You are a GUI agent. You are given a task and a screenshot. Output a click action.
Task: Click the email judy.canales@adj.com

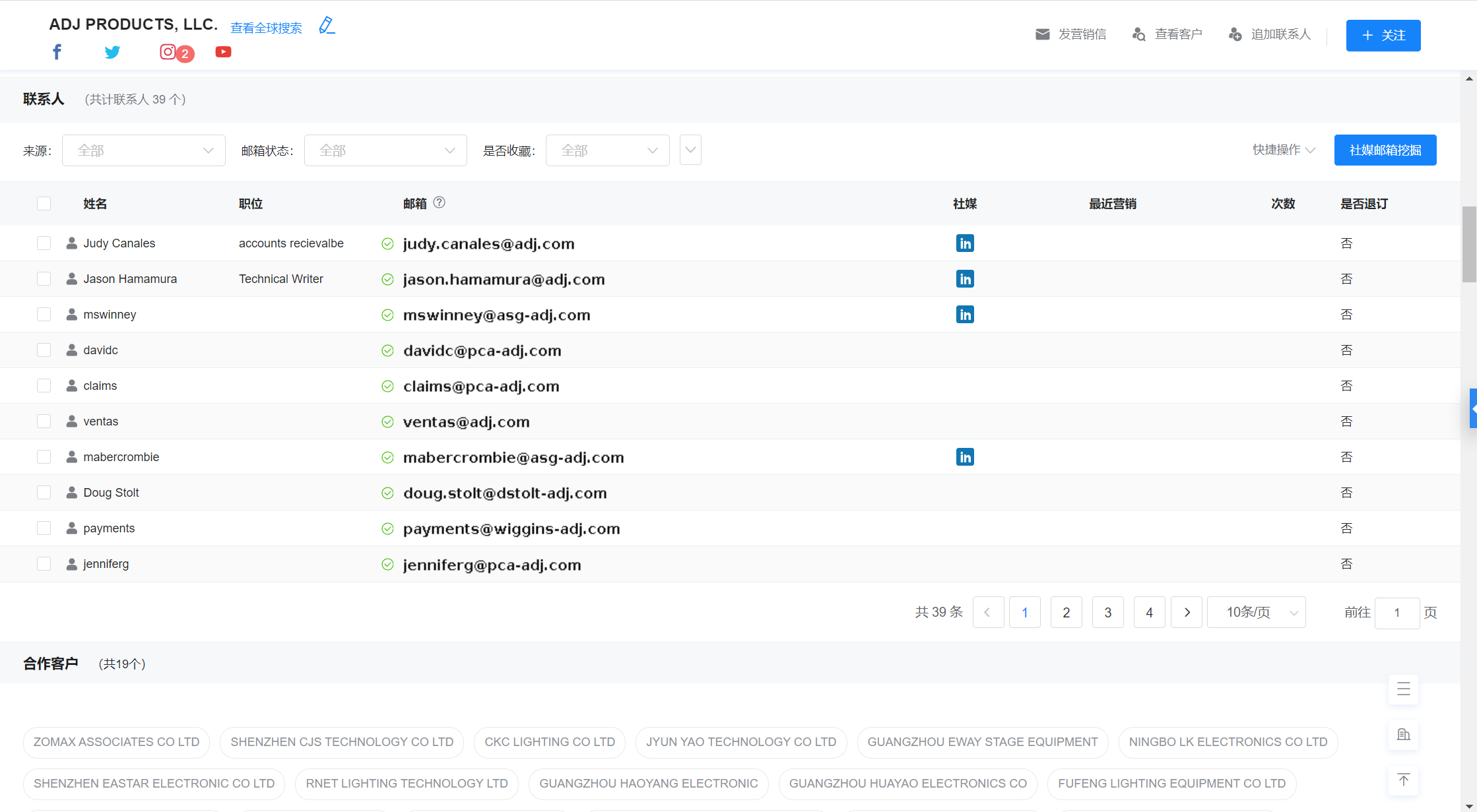489,243
